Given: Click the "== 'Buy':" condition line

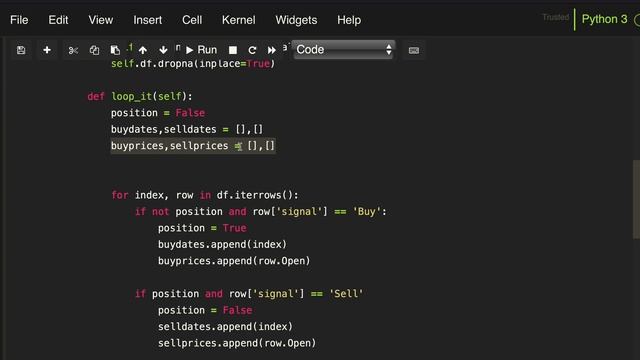Looking at the screenshot, I should (261, 211).
